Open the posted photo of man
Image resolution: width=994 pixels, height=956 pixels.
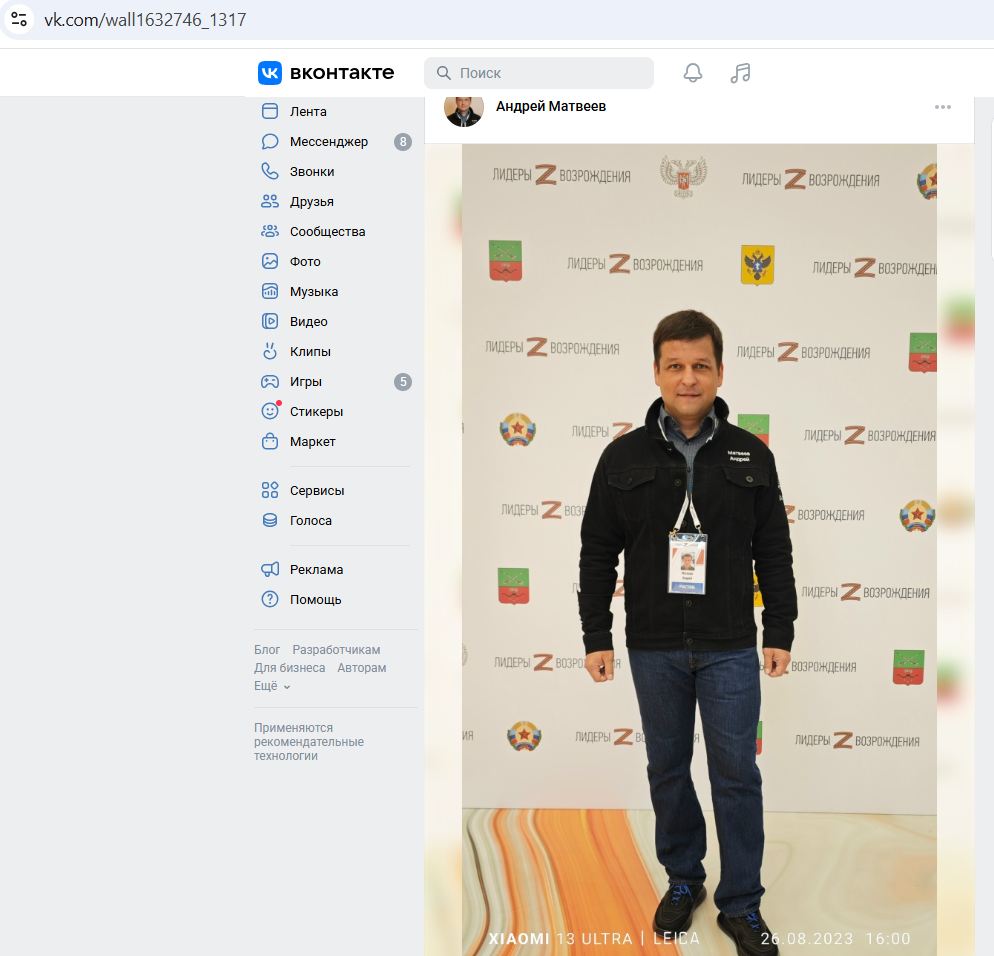(x=698, y=548)
